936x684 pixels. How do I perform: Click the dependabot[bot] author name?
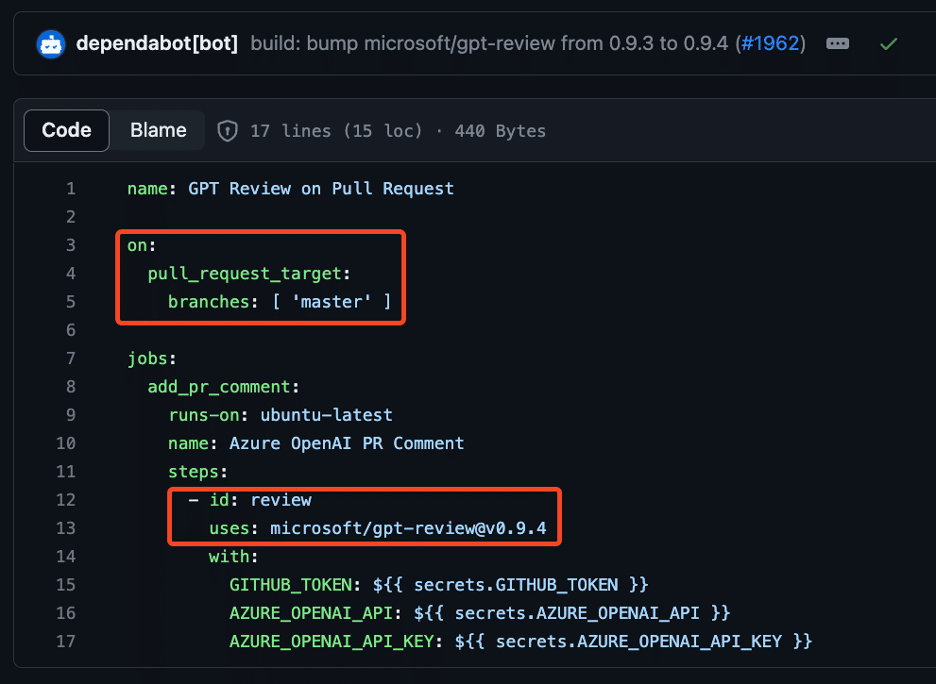click(157, 43)
